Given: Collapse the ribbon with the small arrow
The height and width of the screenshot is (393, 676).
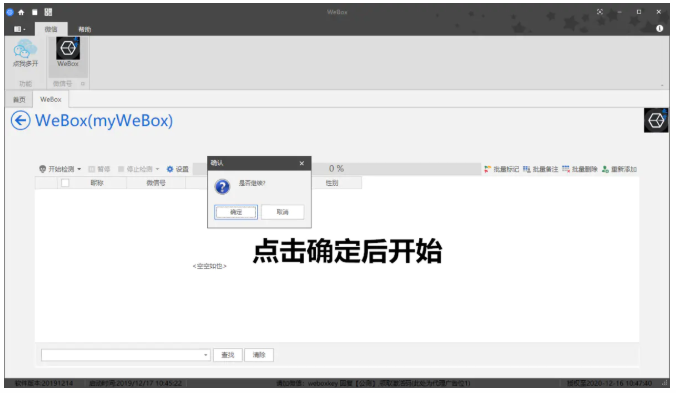Looking at the screenshot, I should pyautogui.click(x=662, y=85).
